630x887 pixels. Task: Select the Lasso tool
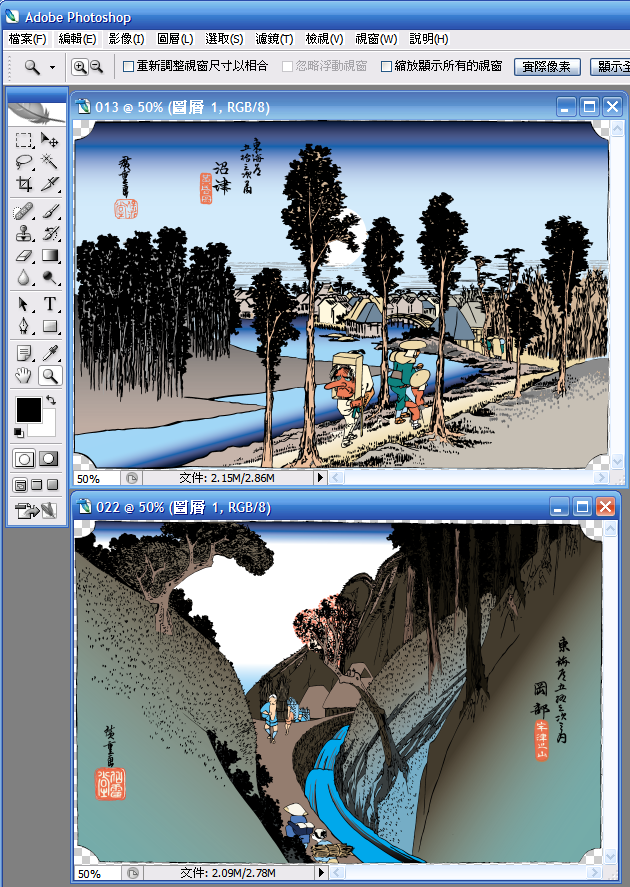click(23, 162)
